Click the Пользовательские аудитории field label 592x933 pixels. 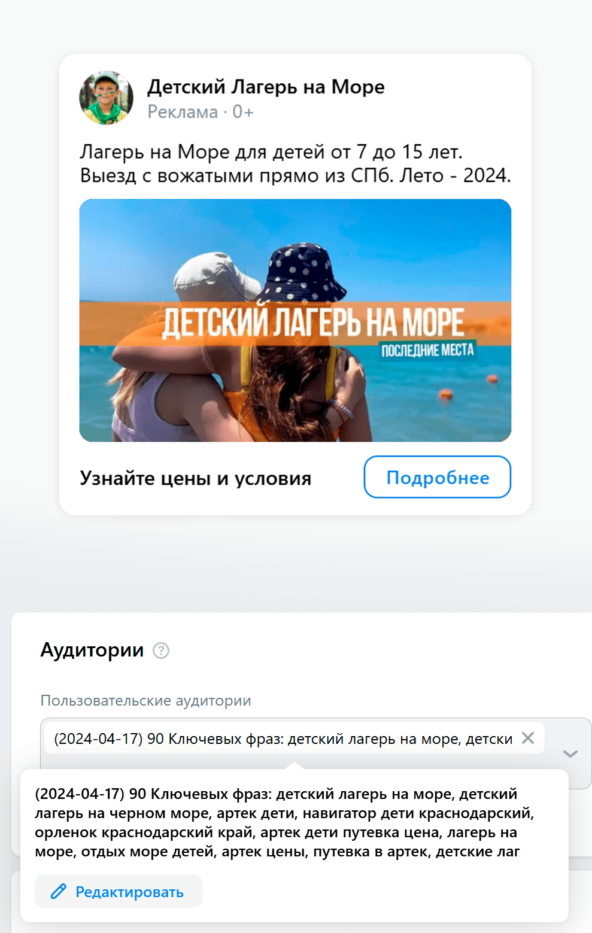point(146,700)
